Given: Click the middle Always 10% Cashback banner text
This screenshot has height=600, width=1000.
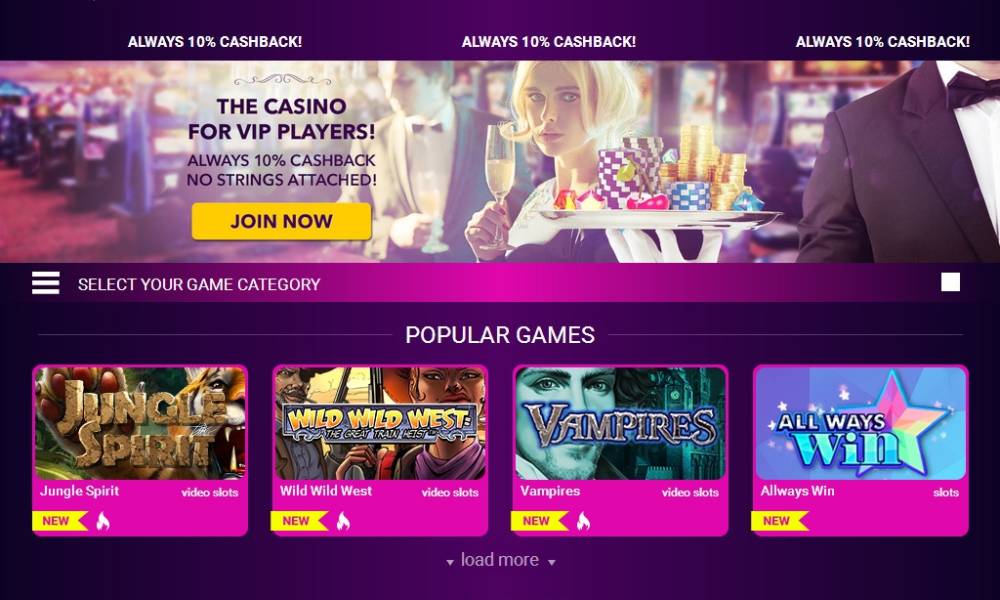Looking at the screenshot, I should click(548, 42).
